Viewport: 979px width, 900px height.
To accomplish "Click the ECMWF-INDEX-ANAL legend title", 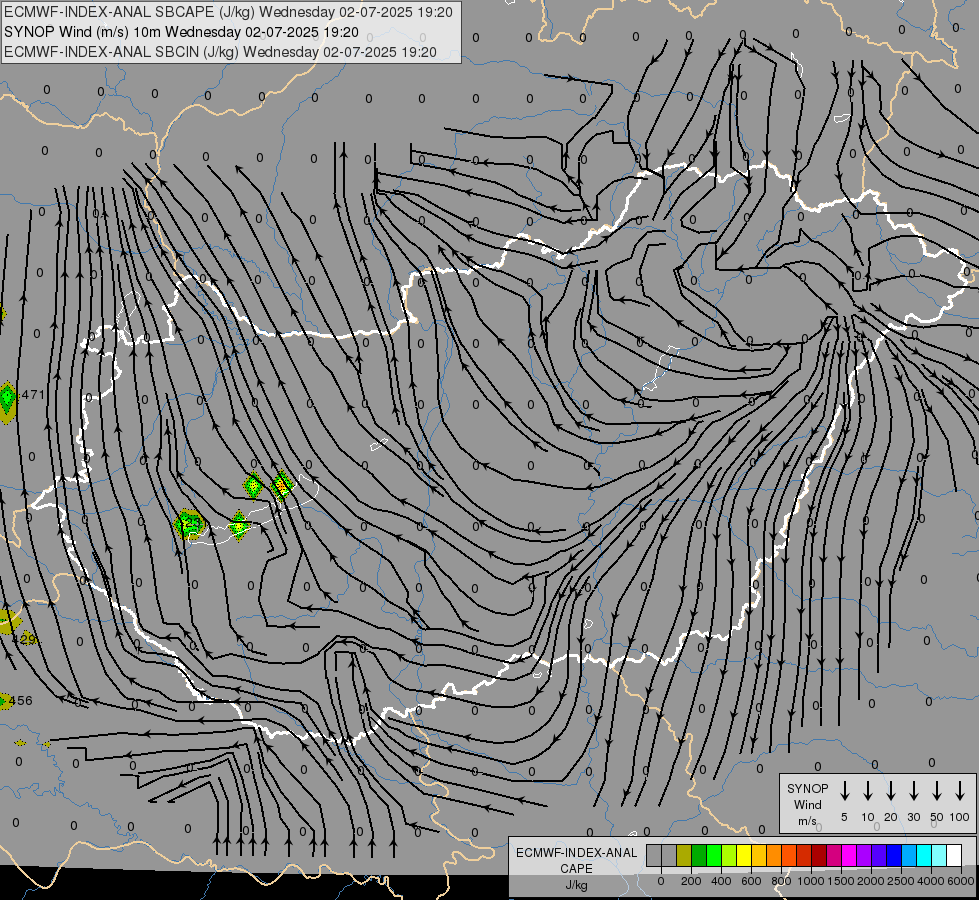I will coord(576,853).
